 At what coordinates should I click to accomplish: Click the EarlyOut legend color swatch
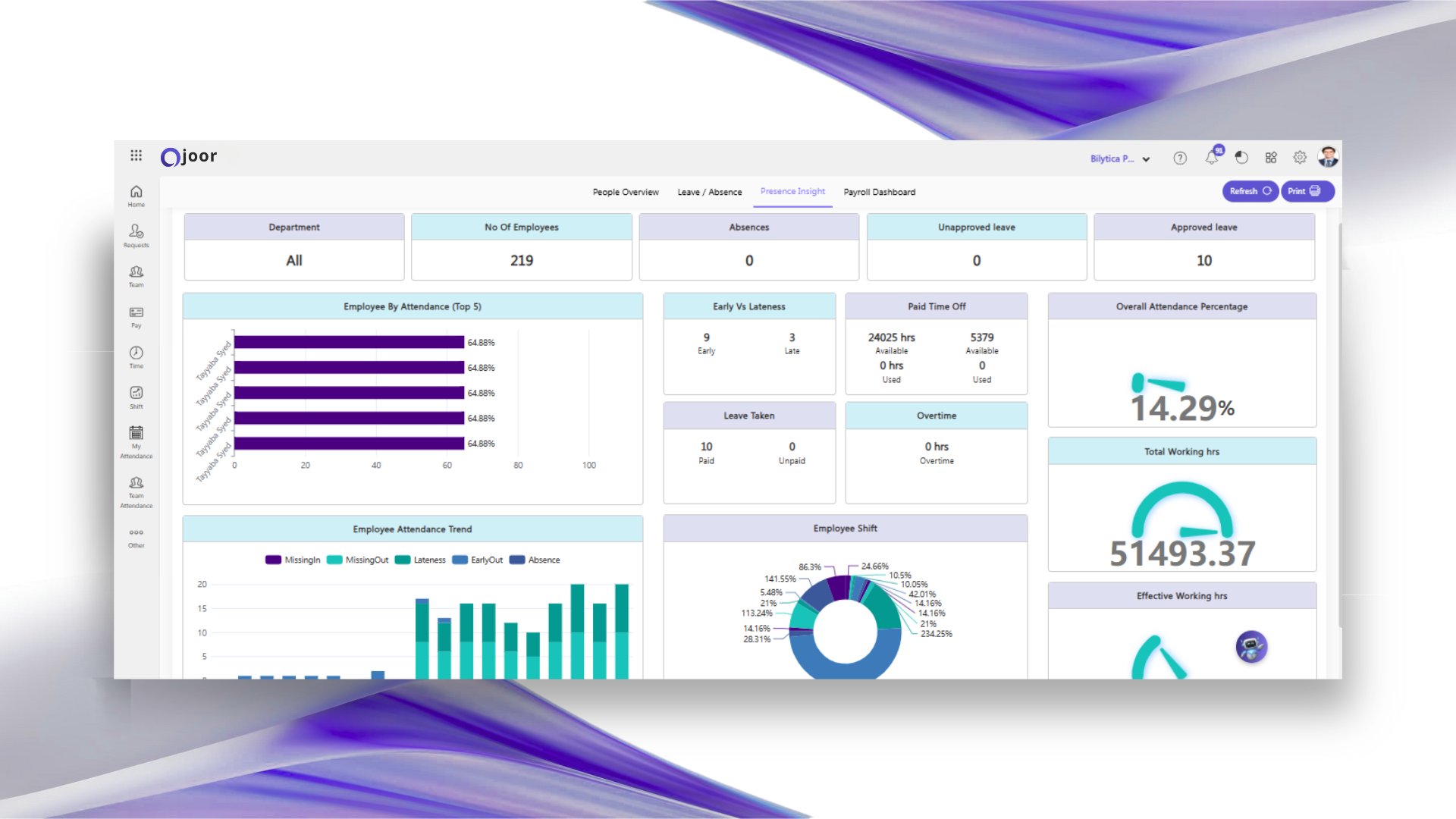point(460,560)
